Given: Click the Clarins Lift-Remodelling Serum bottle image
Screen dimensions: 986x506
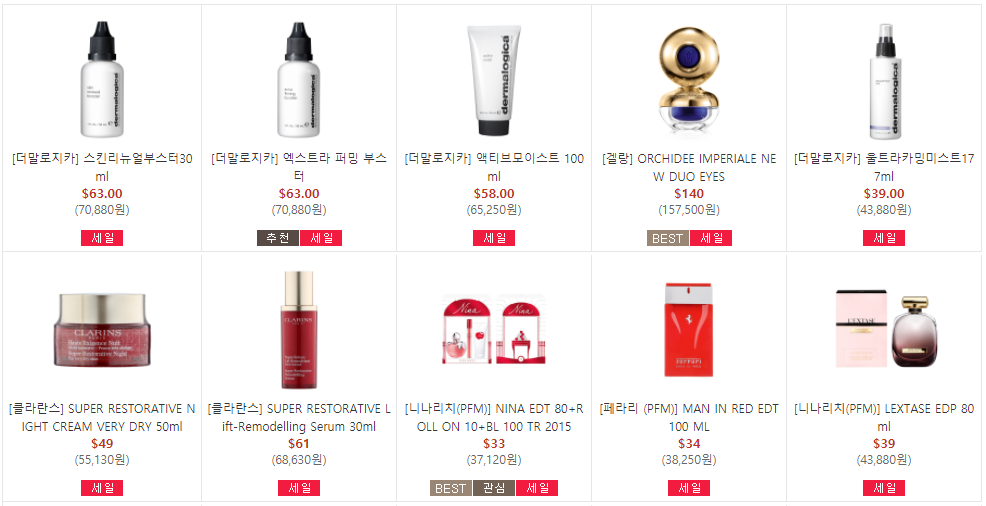Looking at the screenshot, I should [299, 330].
